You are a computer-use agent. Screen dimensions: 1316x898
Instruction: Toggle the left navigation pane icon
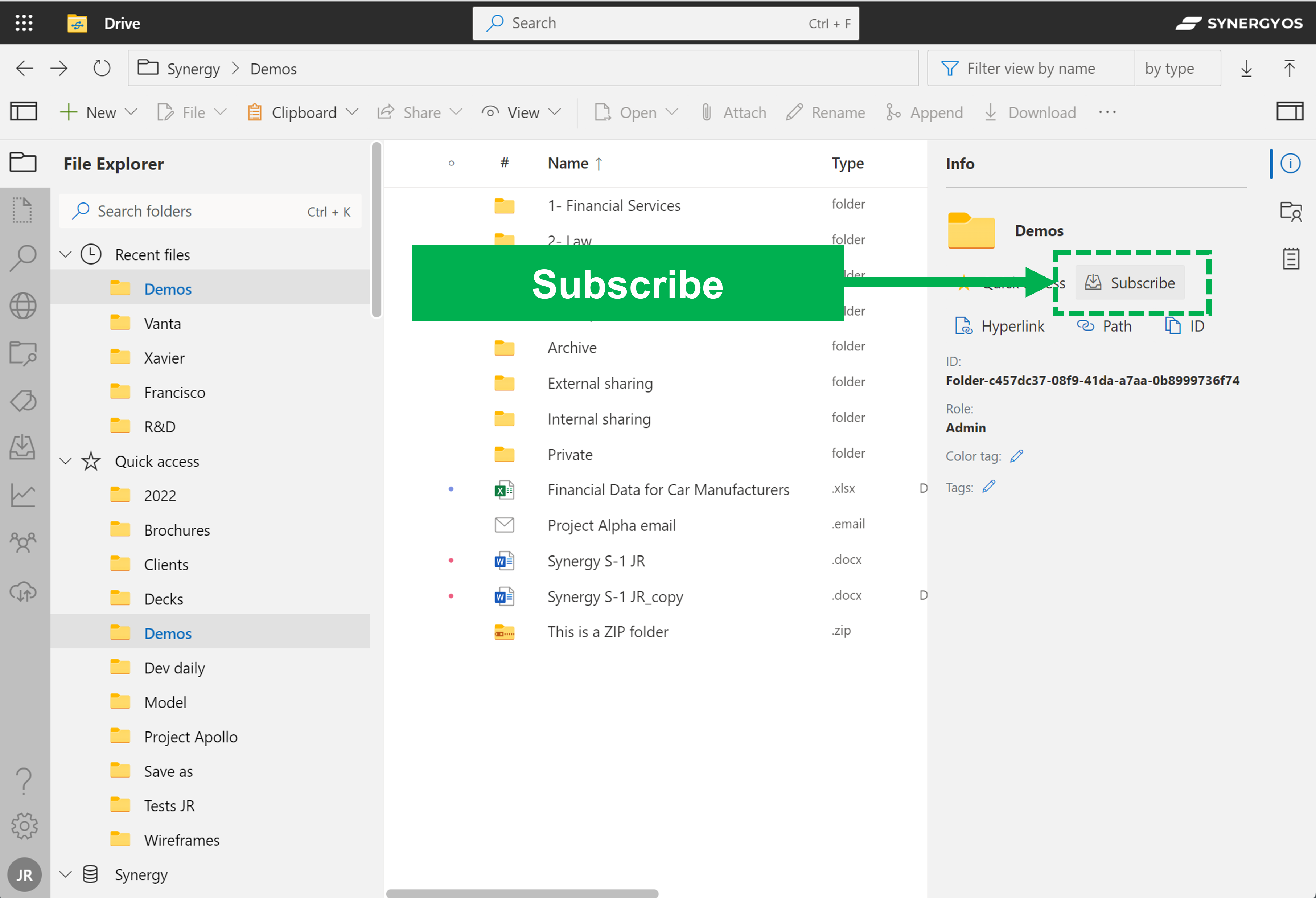(x=24, y=112)
